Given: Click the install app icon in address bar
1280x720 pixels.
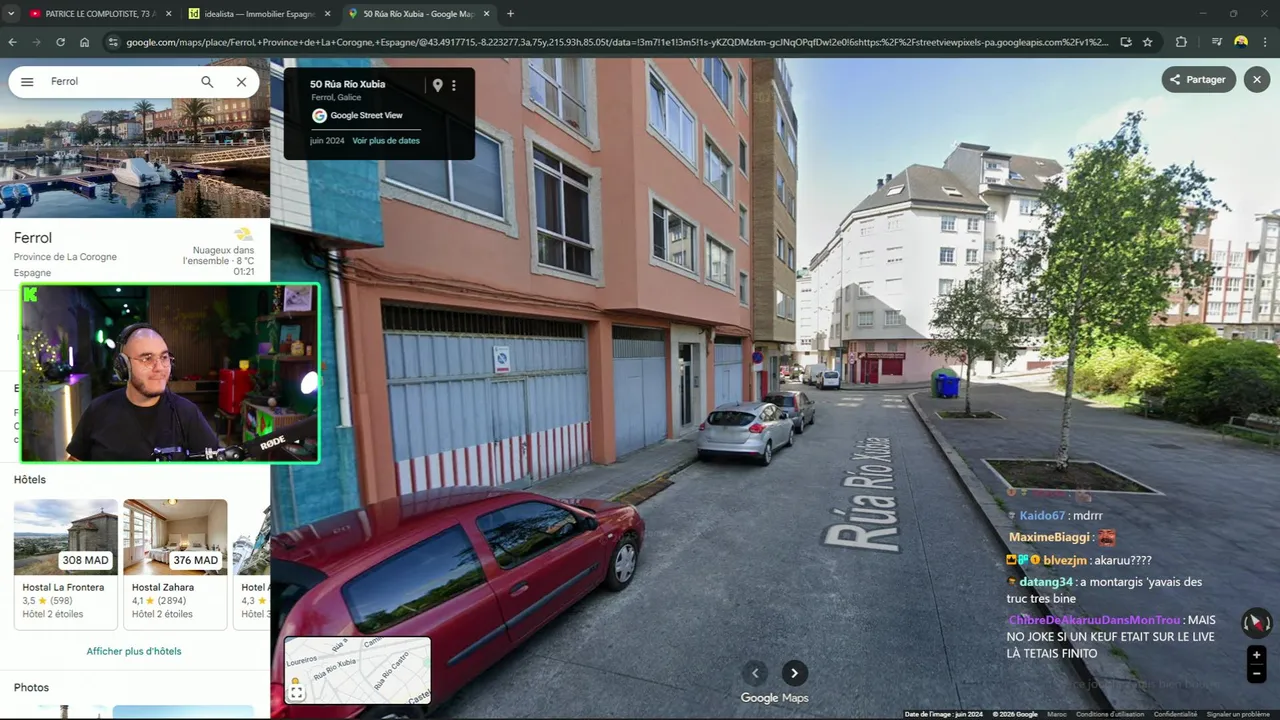Looking at the screenshot, I should [1126, 42].
